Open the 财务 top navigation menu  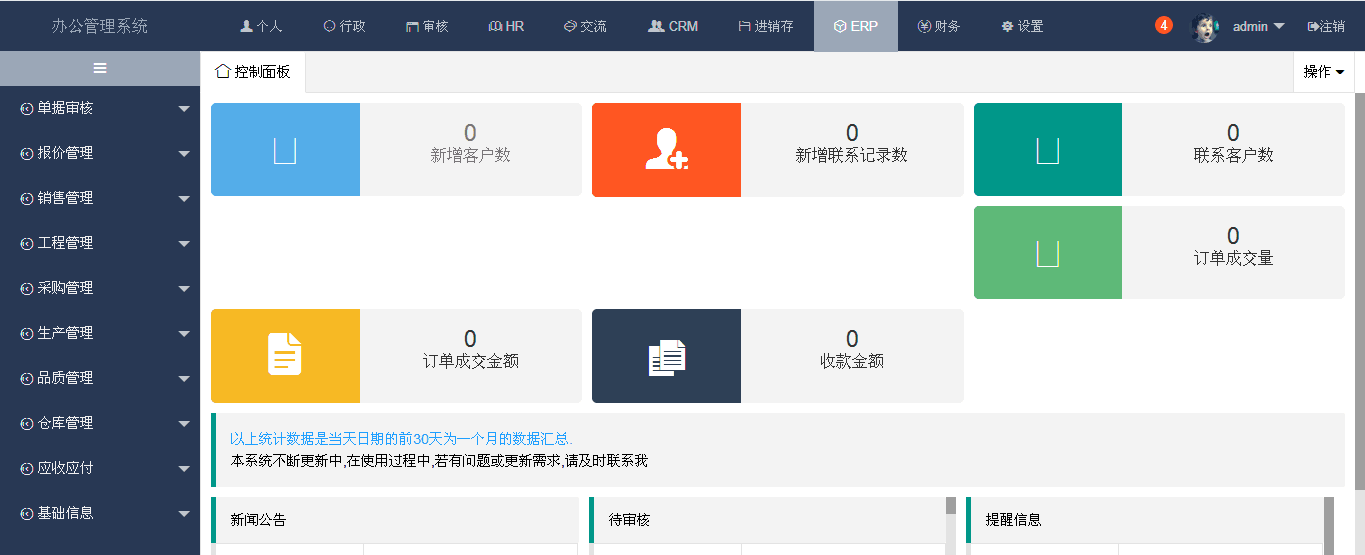(x=938, y=26)
